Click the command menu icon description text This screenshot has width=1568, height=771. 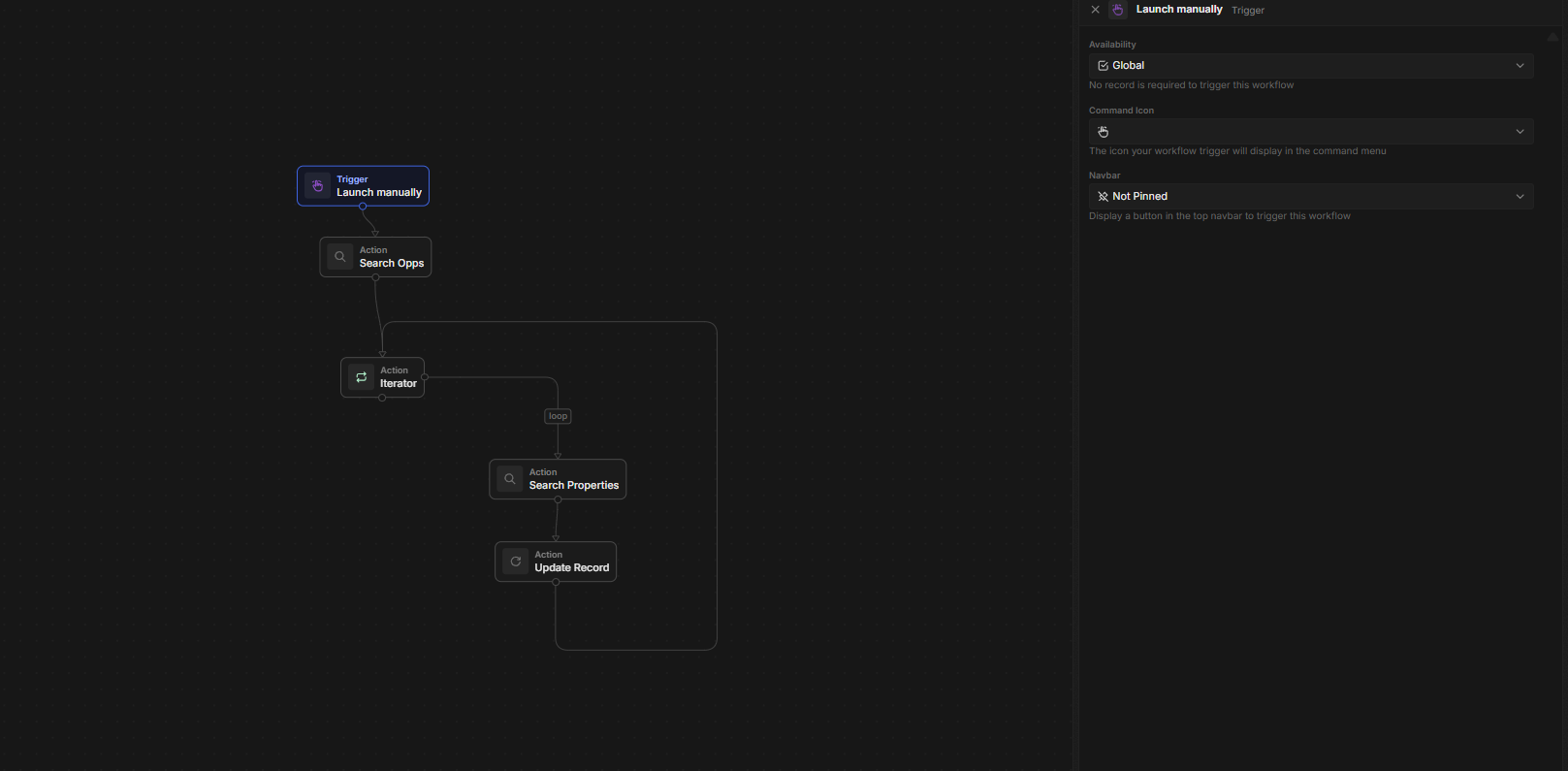(1237, 151)
